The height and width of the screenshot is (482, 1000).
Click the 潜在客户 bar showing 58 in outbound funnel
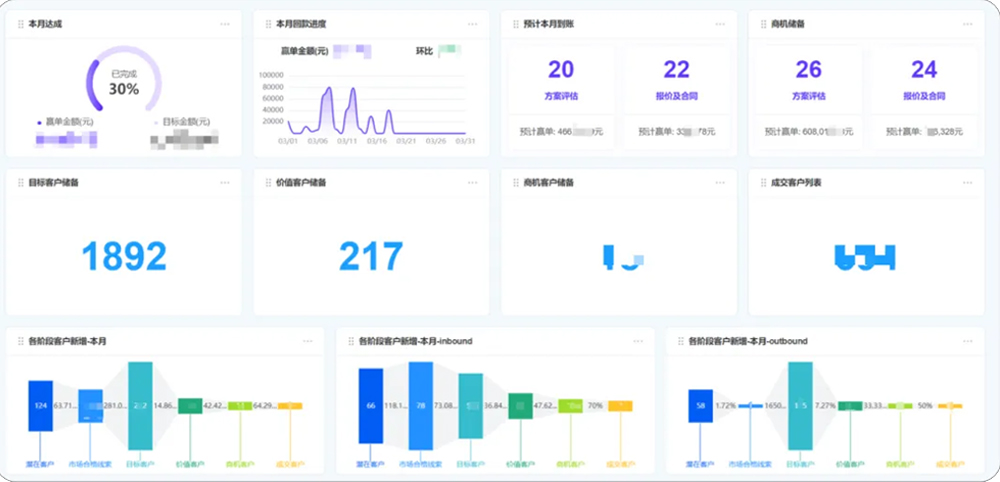click(700, 406)
